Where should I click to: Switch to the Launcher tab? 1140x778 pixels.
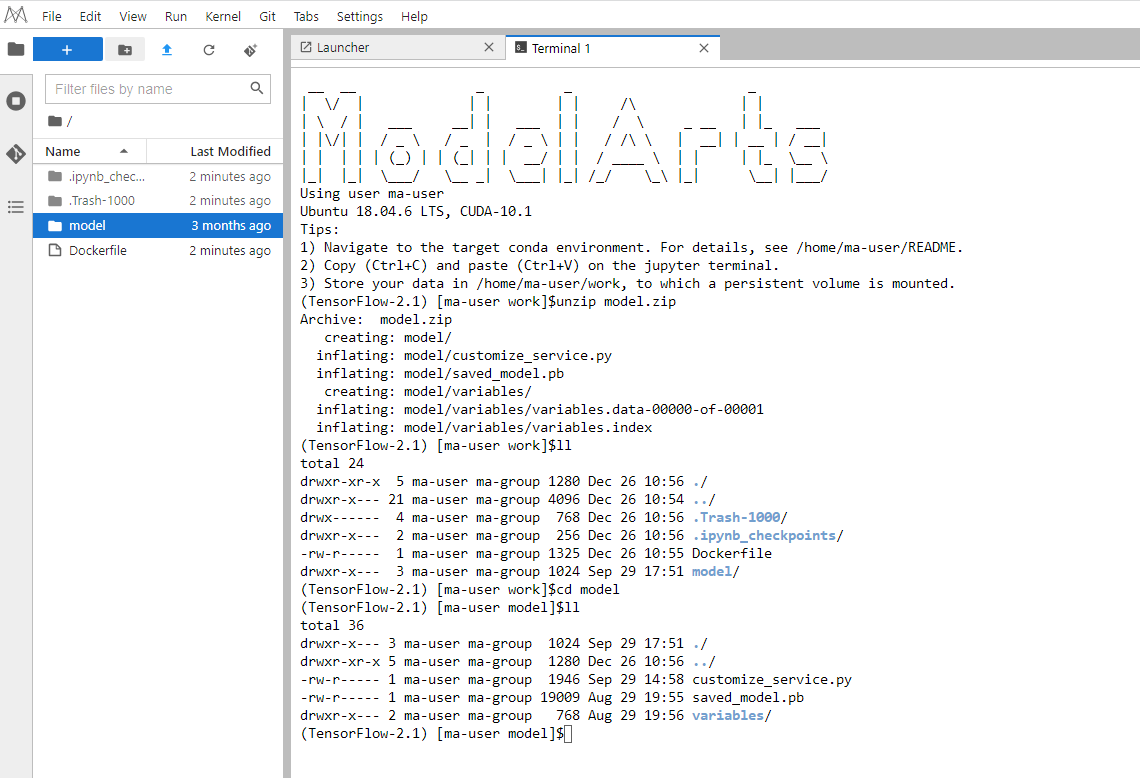(398, 47)
